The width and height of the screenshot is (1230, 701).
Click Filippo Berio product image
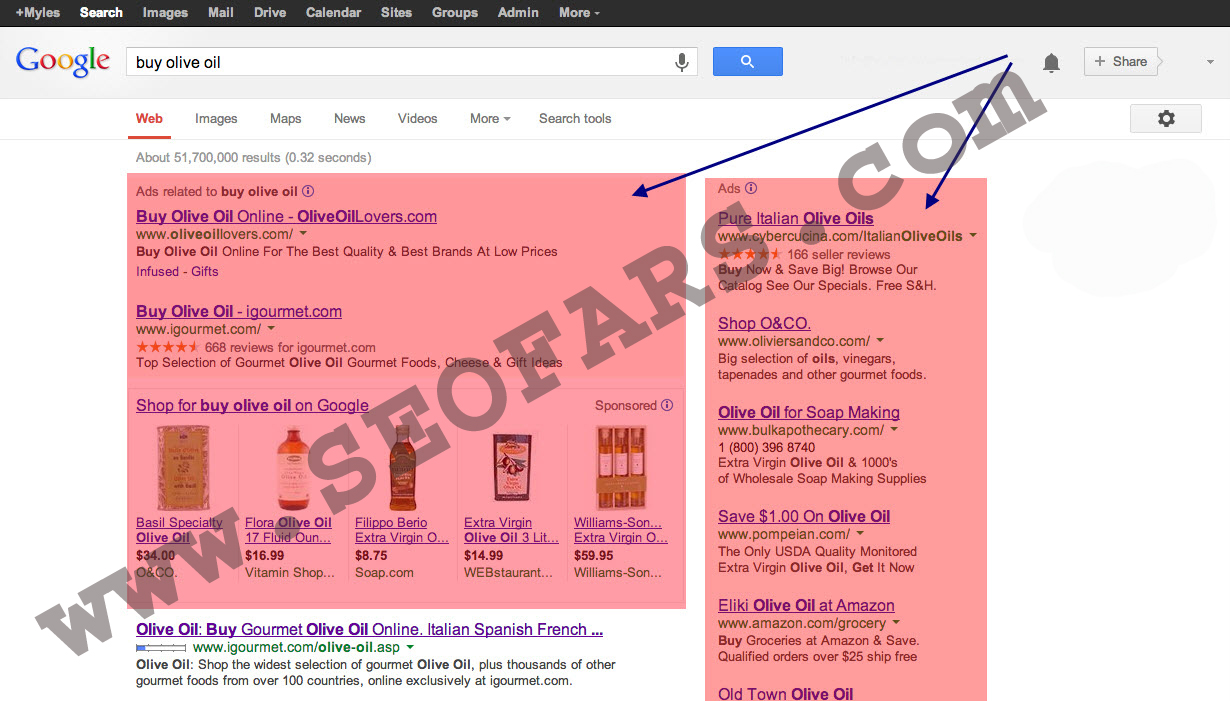[402, 468]
